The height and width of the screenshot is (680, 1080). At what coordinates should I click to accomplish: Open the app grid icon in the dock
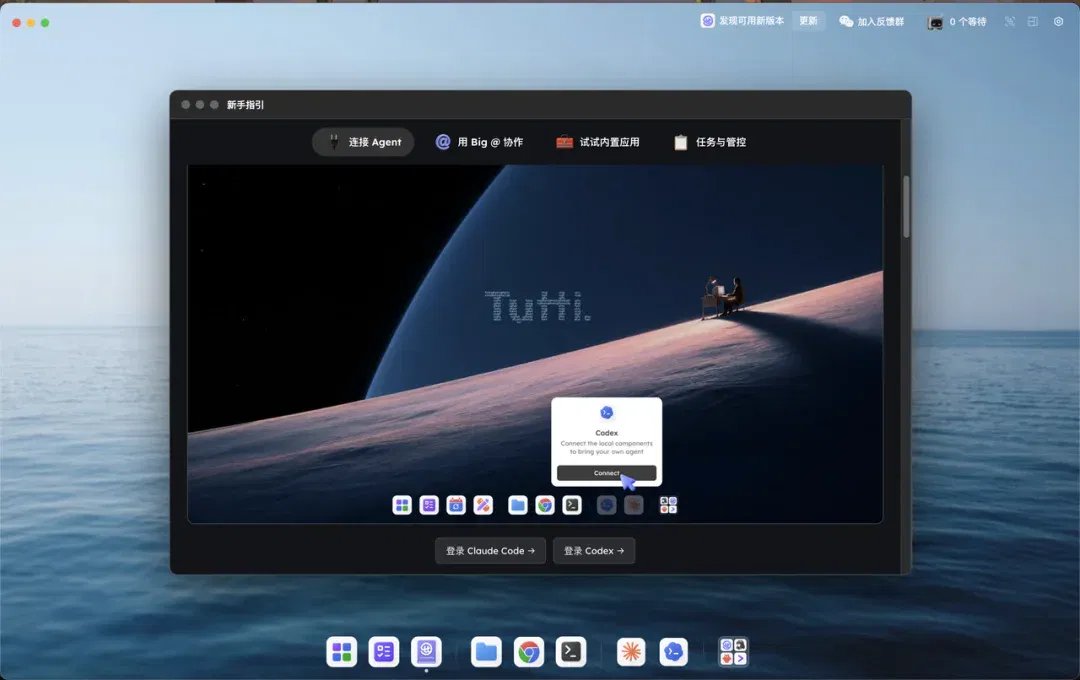[342, 652]
